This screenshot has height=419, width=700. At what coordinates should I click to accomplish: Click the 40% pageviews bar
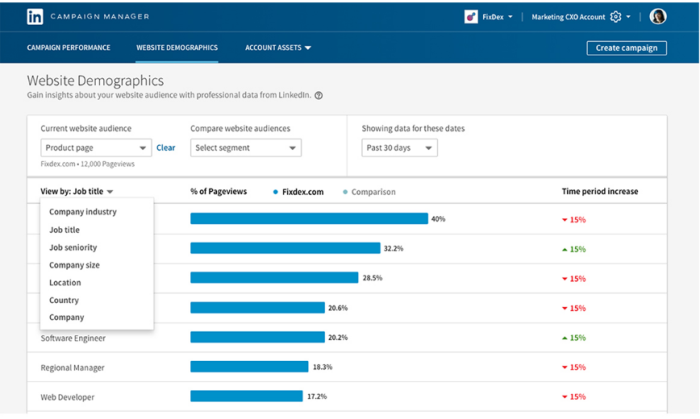[309, 218]
